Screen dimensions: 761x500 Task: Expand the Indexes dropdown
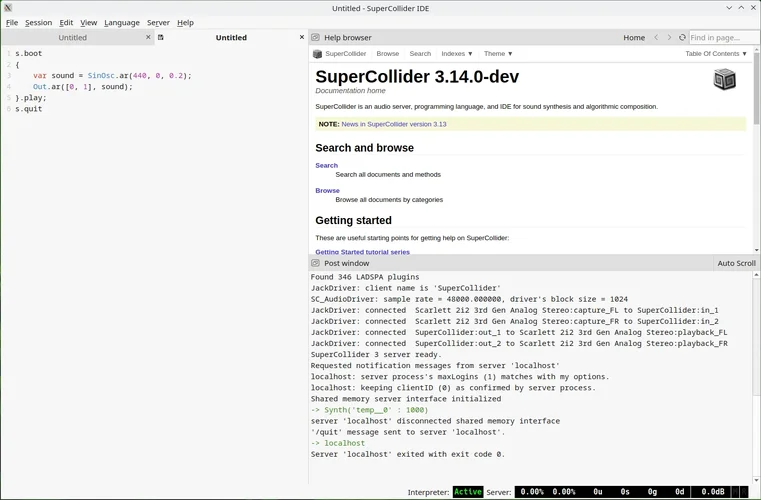pos(457,54)
